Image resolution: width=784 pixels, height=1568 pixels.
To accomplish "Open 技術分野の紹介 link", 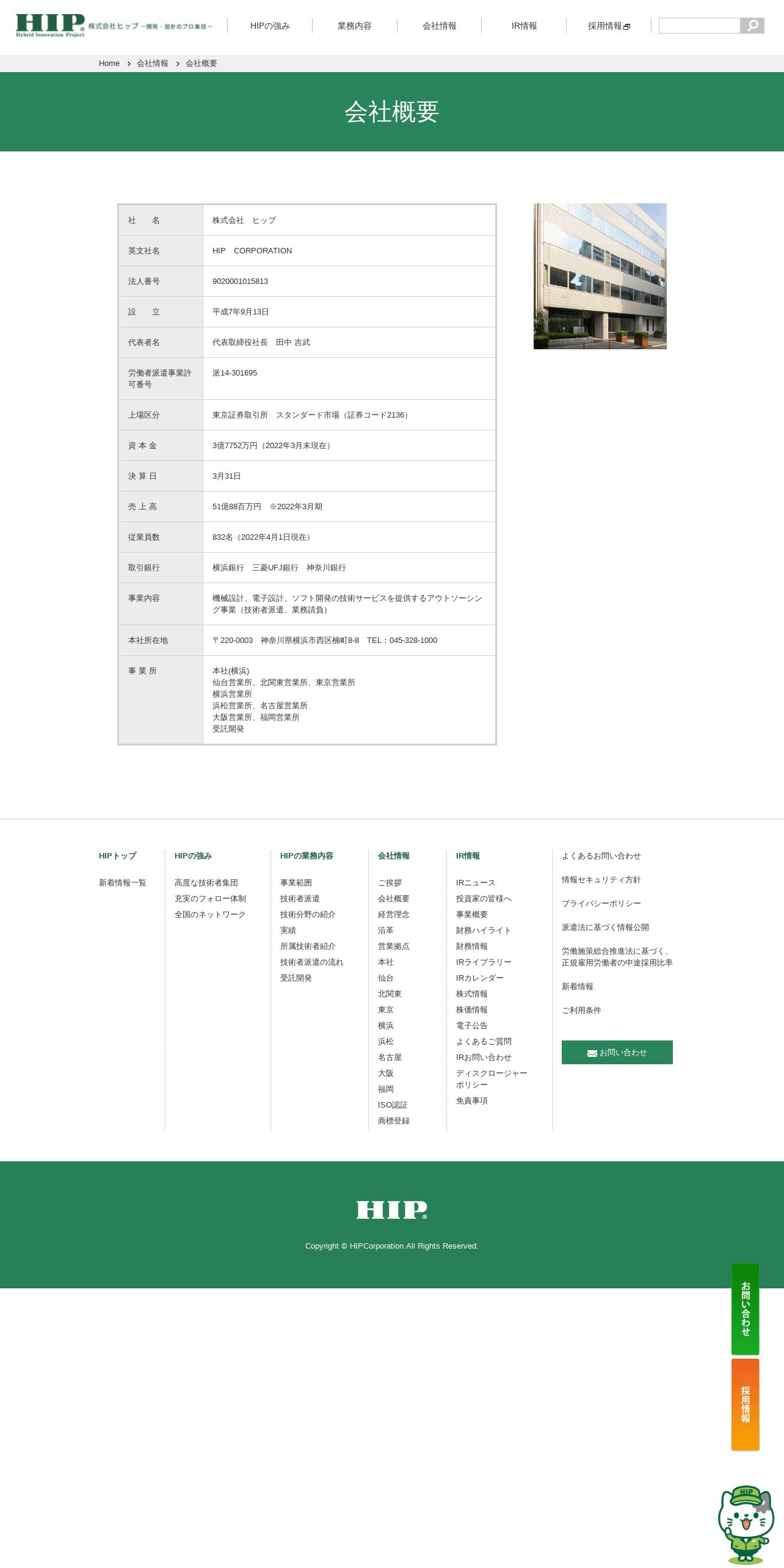I will [308, 915].
